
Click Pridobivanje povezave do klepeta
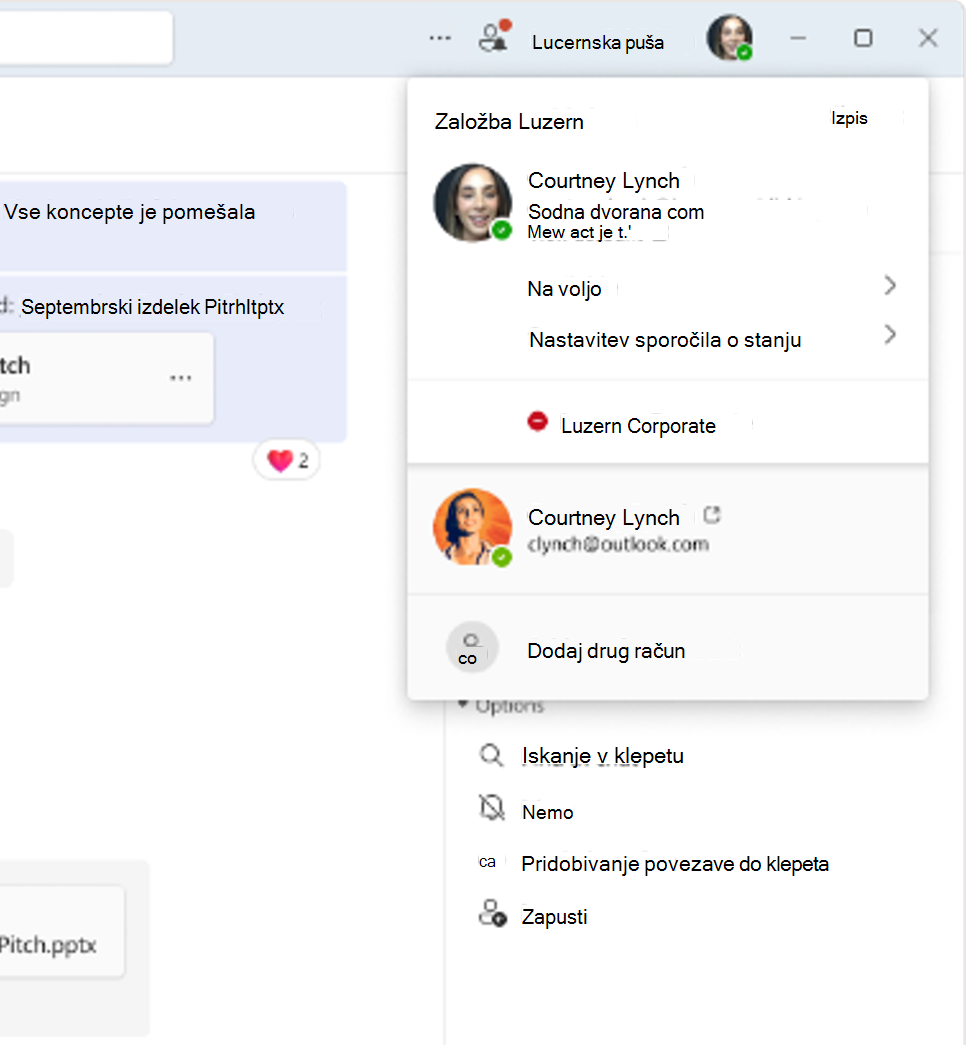[x=675, y=864]
